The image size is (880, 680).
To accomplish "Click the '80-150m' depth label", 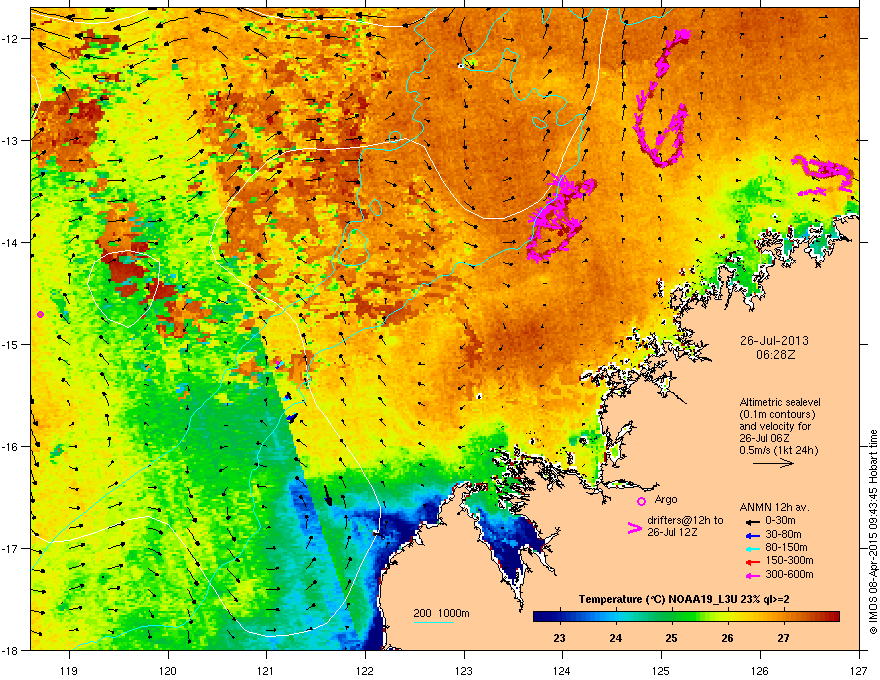I will pyautogui.click(x=786, y=548).
